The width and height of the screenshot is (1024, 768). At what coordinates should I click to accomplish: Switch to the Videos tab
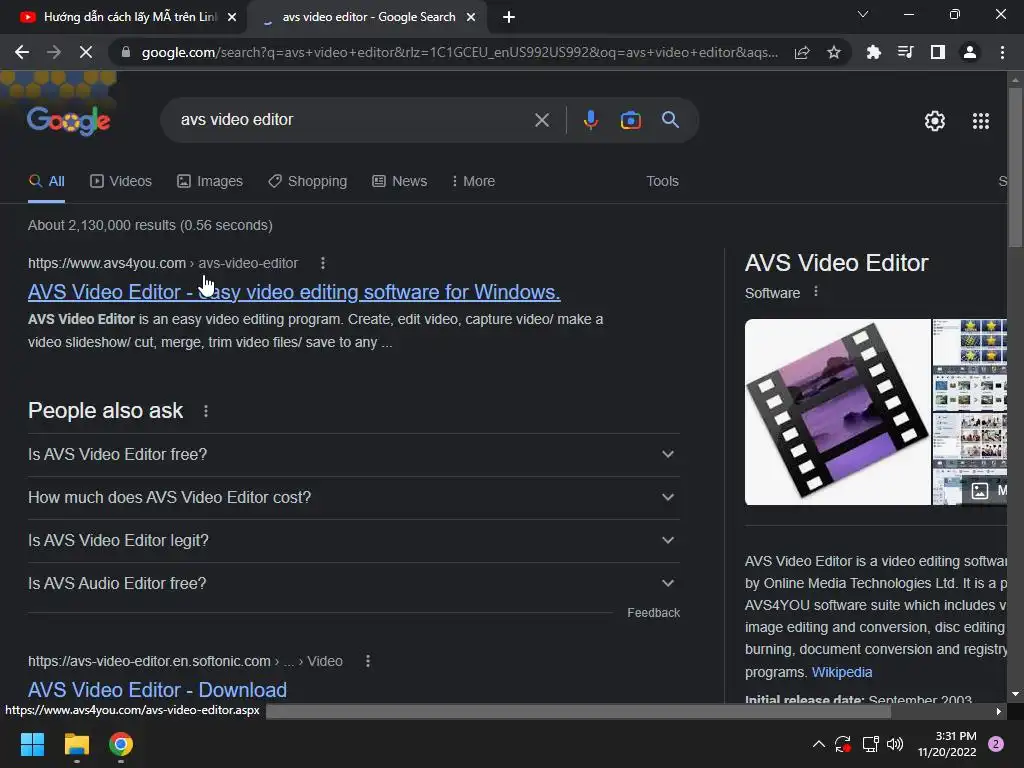click(121, 181)
